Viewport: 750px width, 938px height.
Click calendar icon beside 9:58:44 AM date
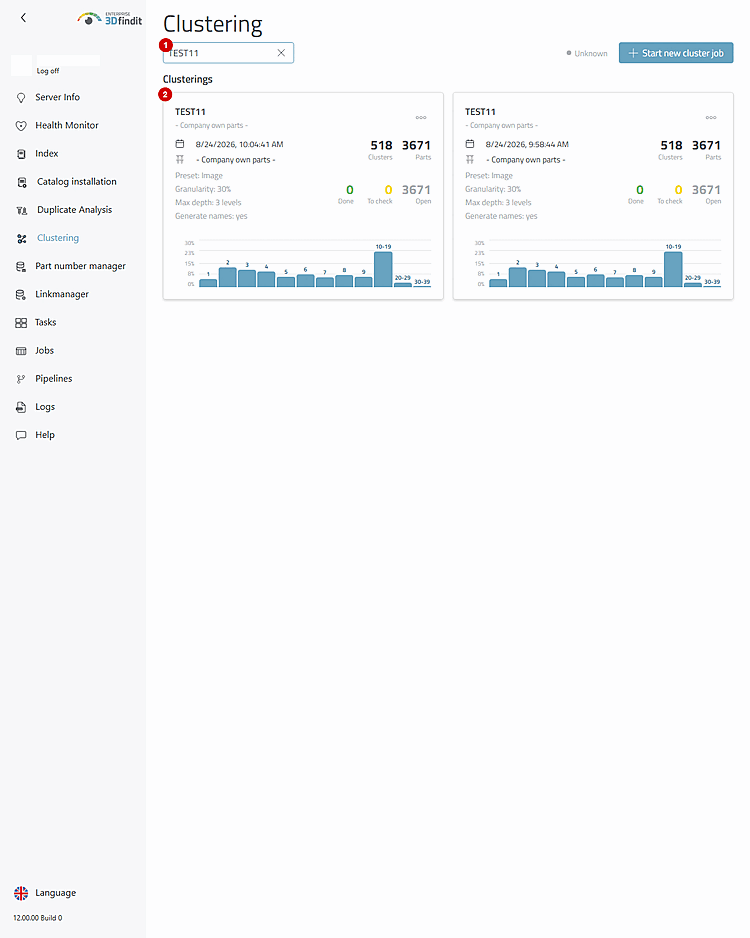469,144
